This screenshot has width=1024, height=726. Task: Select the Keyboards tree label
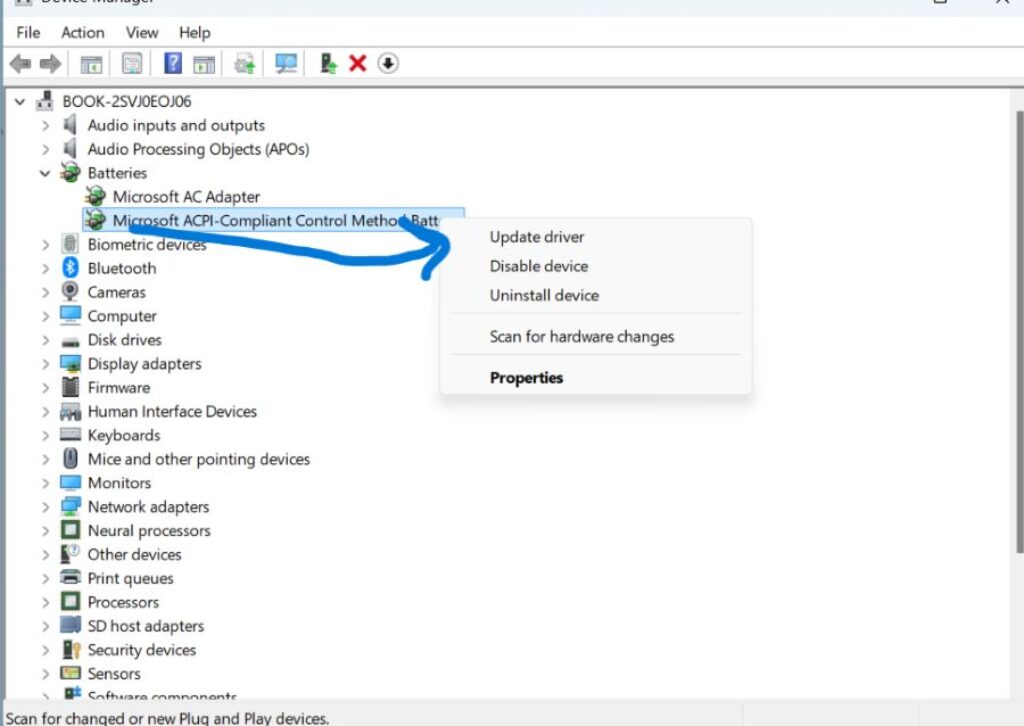[x=124, y=435]
